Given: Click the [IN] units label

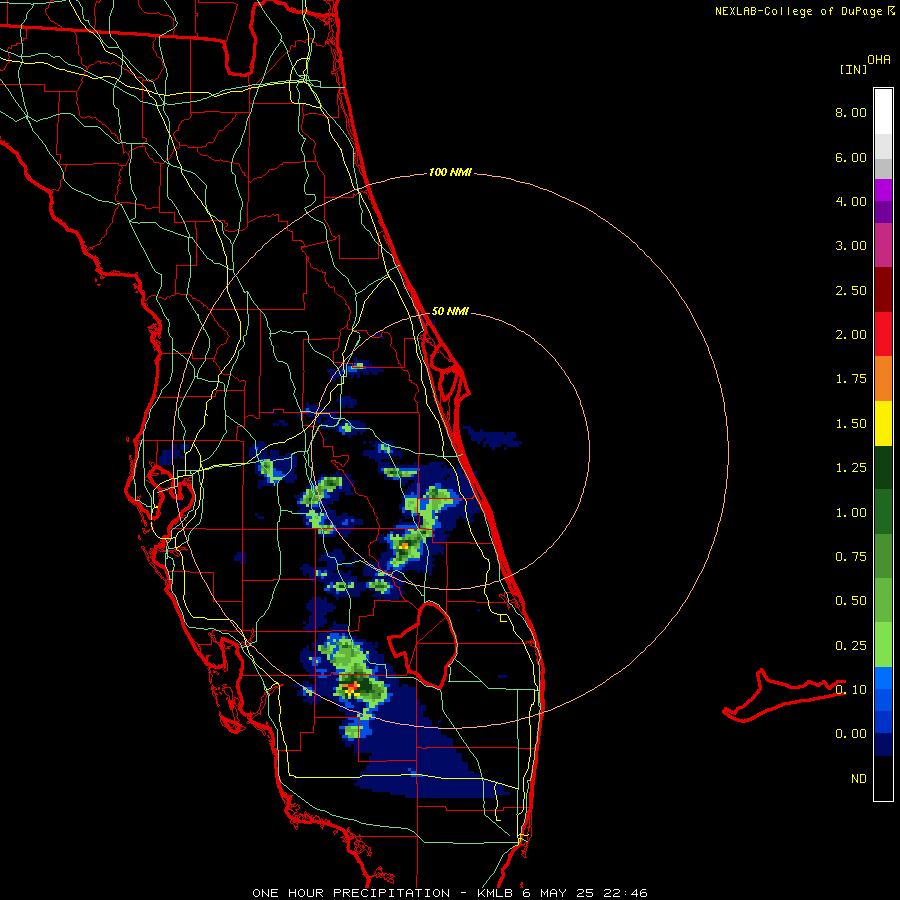Looking at the screenshot, I should click(853, 69).
